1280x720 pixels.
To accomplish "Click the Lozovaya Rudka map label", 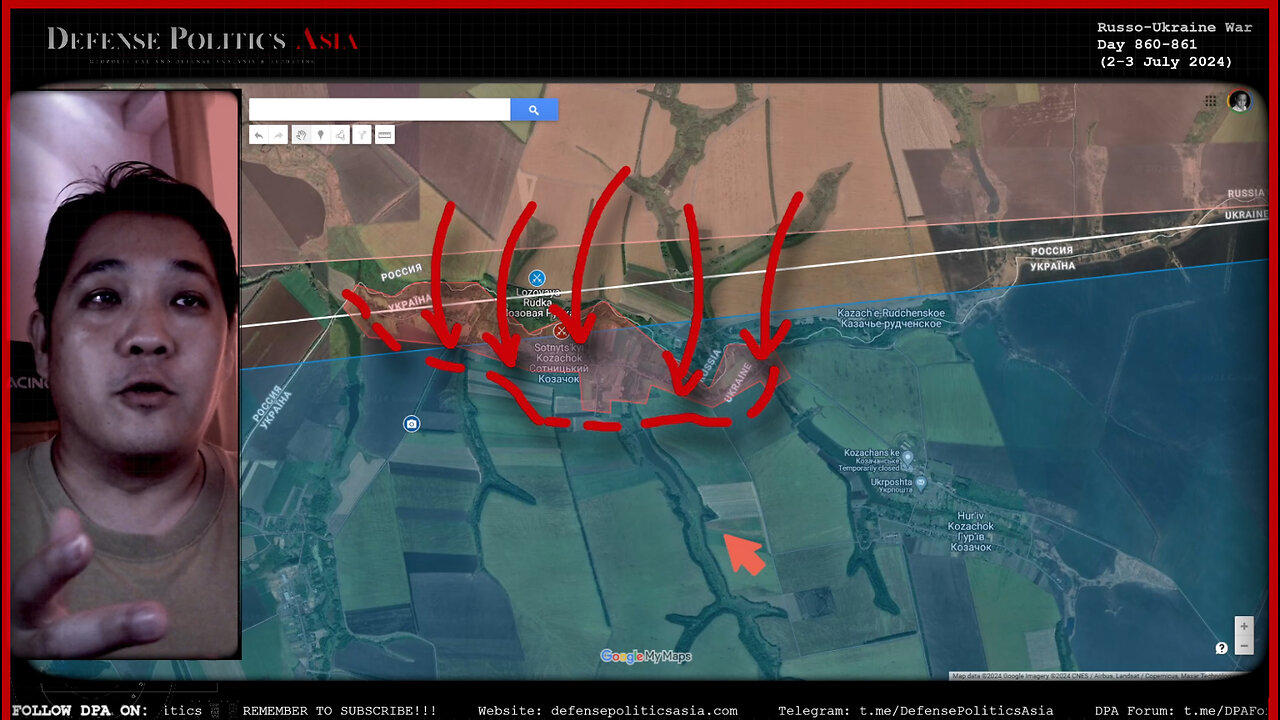I will 538,303.
